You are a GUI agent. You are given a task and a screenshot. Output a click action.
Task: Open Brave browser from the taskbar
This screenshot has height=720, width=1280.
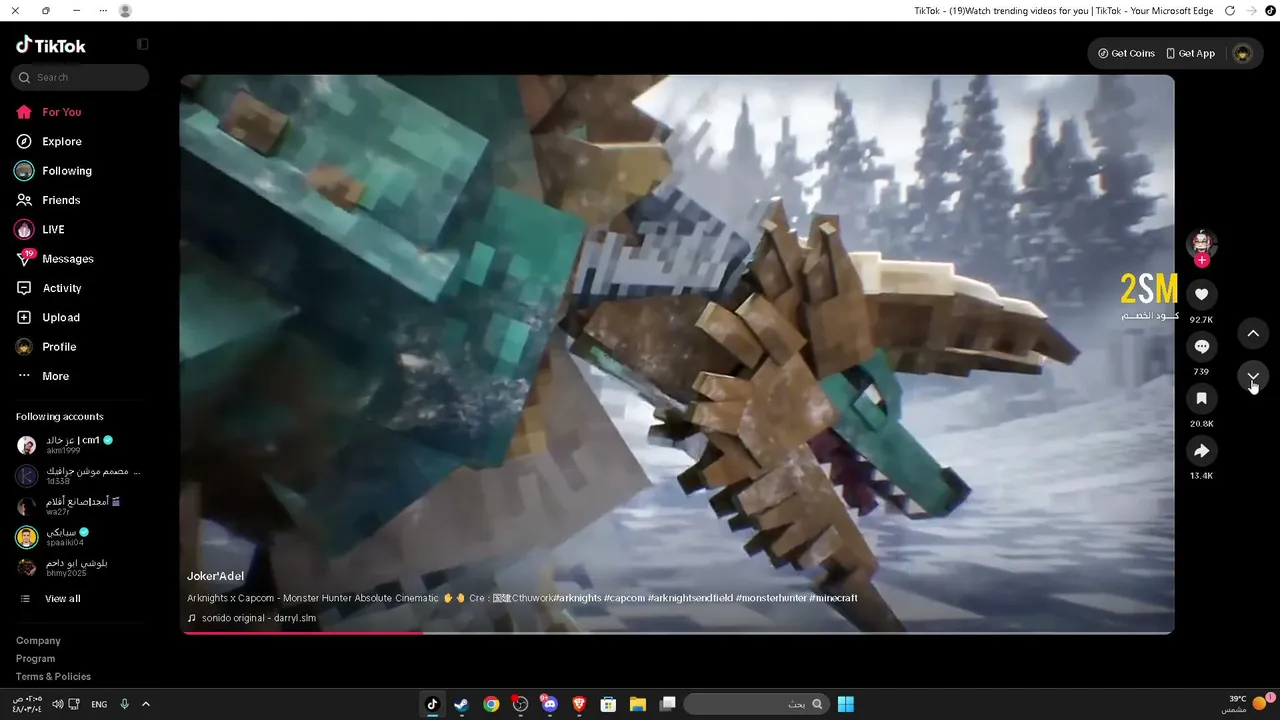(x=579, y=704)
